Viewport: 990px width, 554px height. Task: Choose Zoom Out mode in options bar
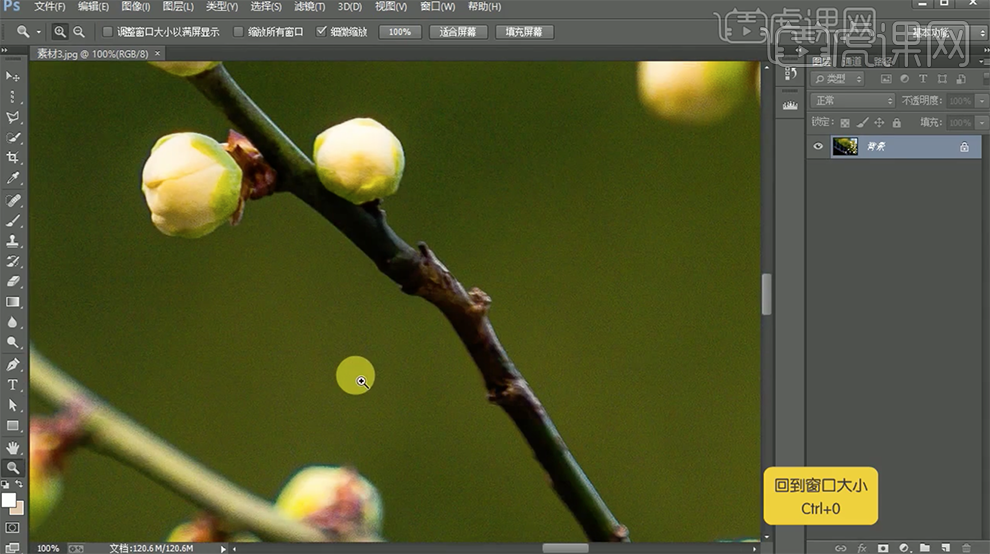[79, 32]
